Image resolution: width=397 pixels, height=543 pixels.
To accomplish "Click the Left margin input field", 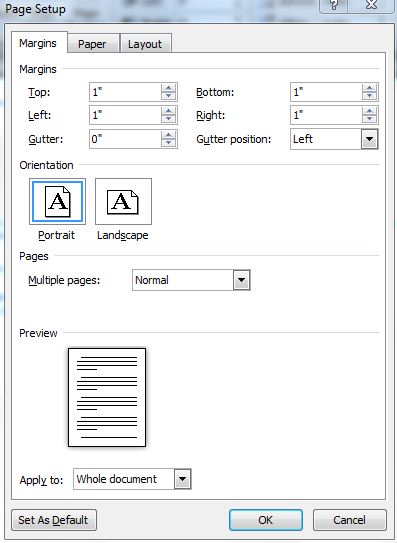I will coord(125,115).
